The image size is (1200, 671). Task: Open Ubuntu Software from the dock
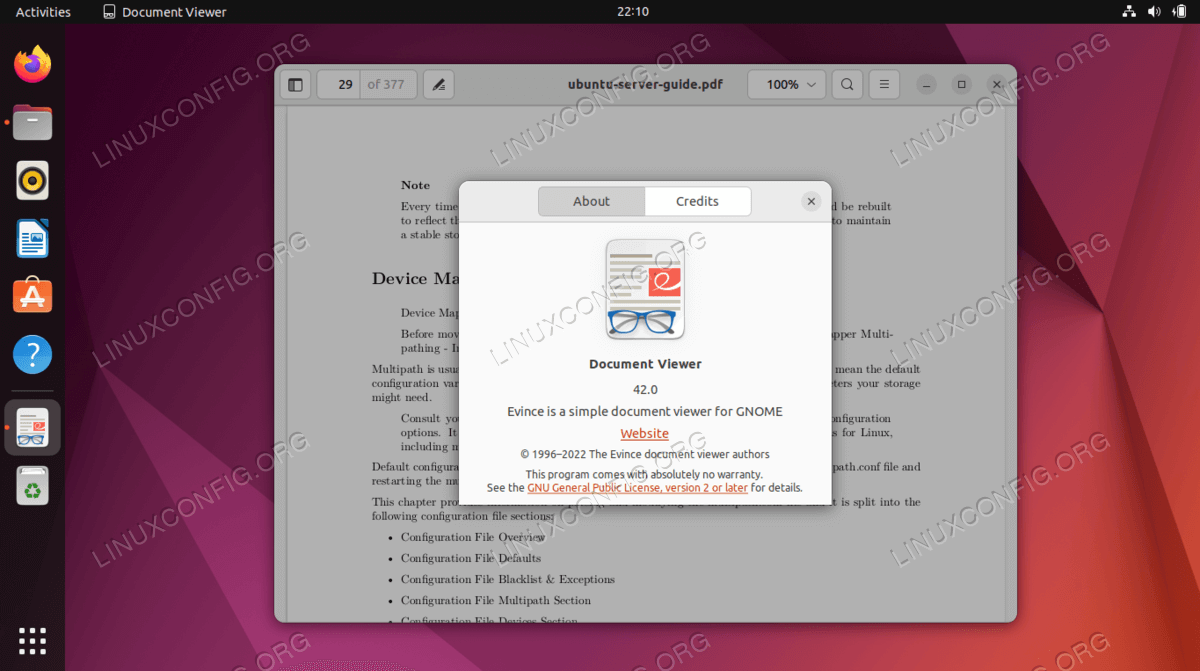pyautogui.click(x=33, y=296)
